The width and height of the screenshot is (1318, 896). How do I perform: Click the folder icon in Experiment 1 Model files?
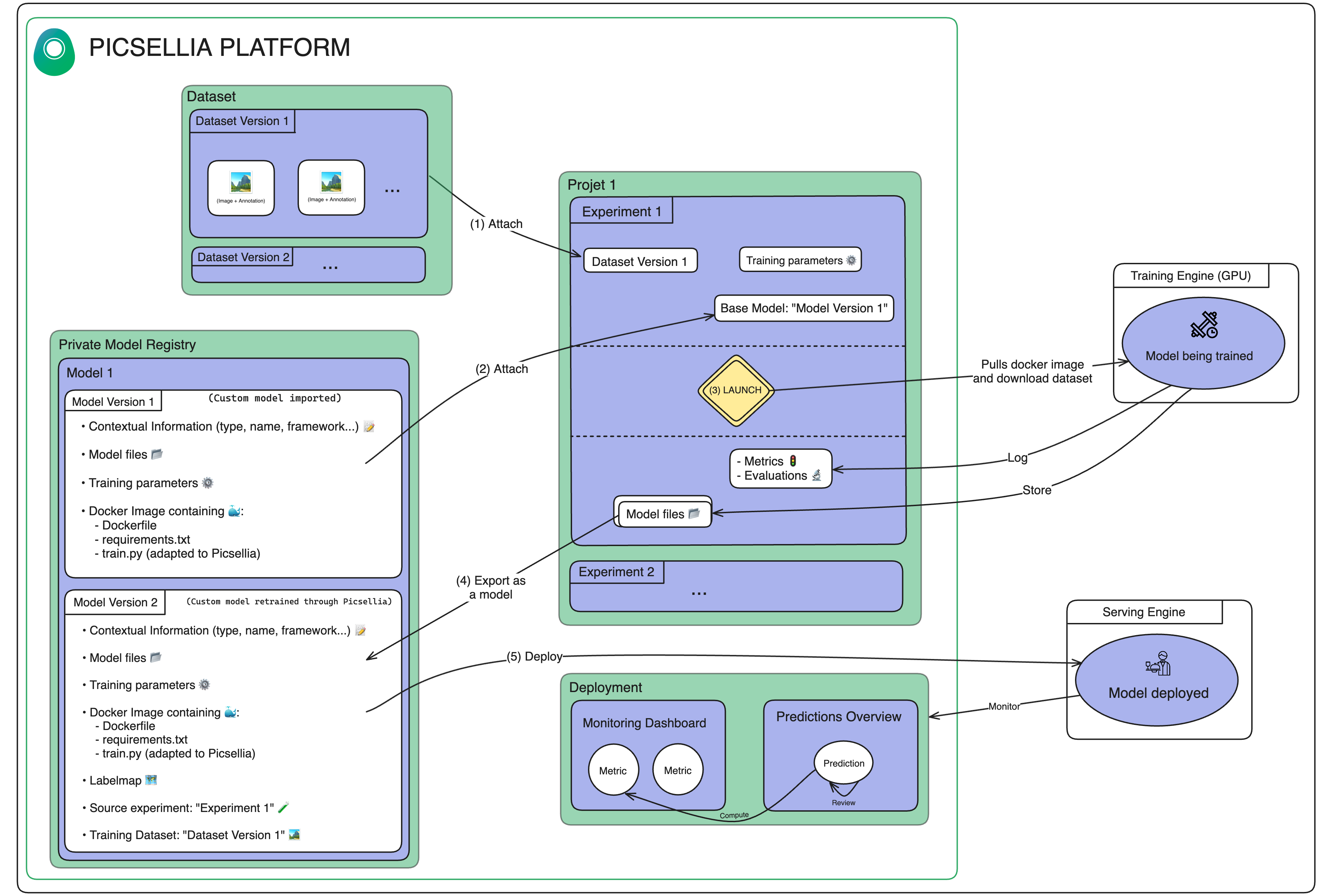pos(694,514)
